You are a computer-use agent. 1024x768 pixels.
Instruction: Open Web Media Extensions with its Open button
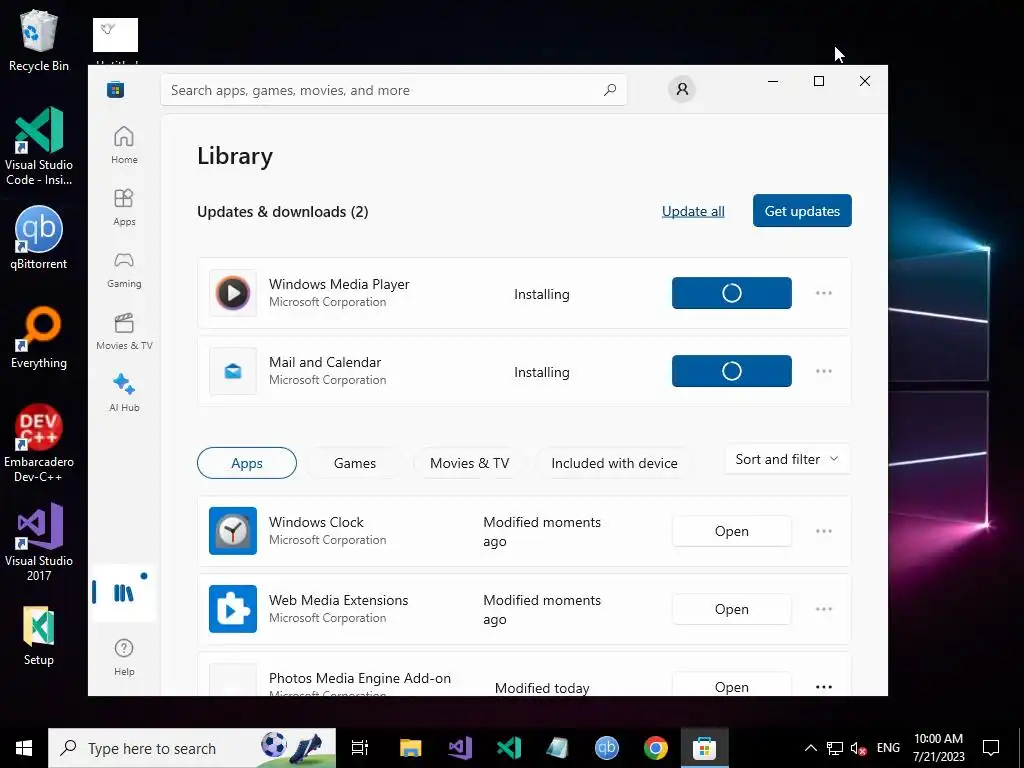point(731,609)
